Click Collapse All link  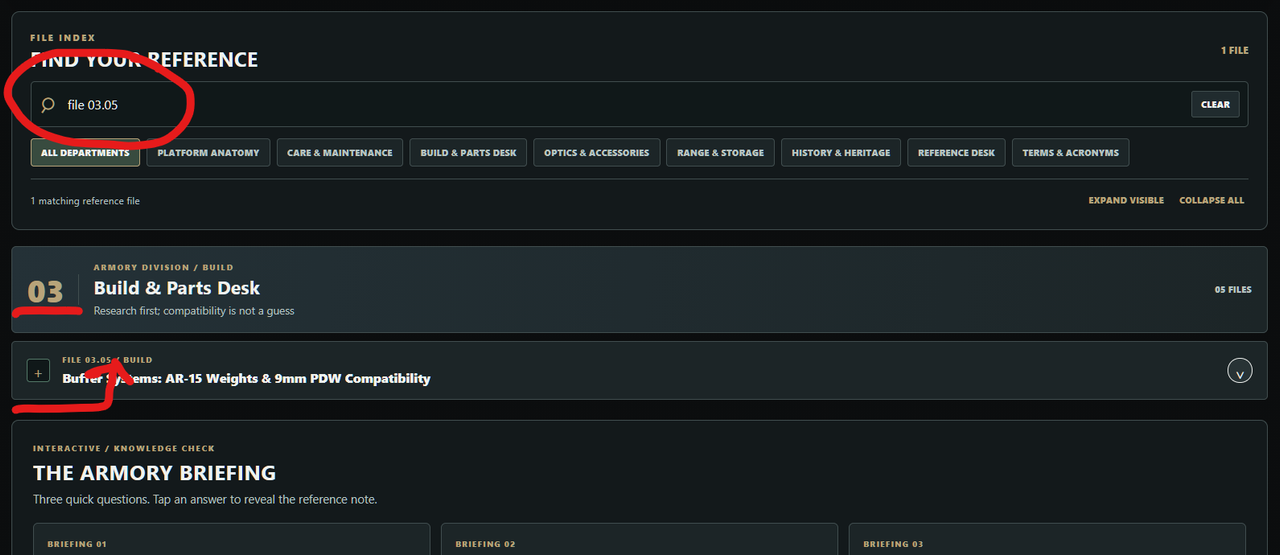pos(1212,200)
